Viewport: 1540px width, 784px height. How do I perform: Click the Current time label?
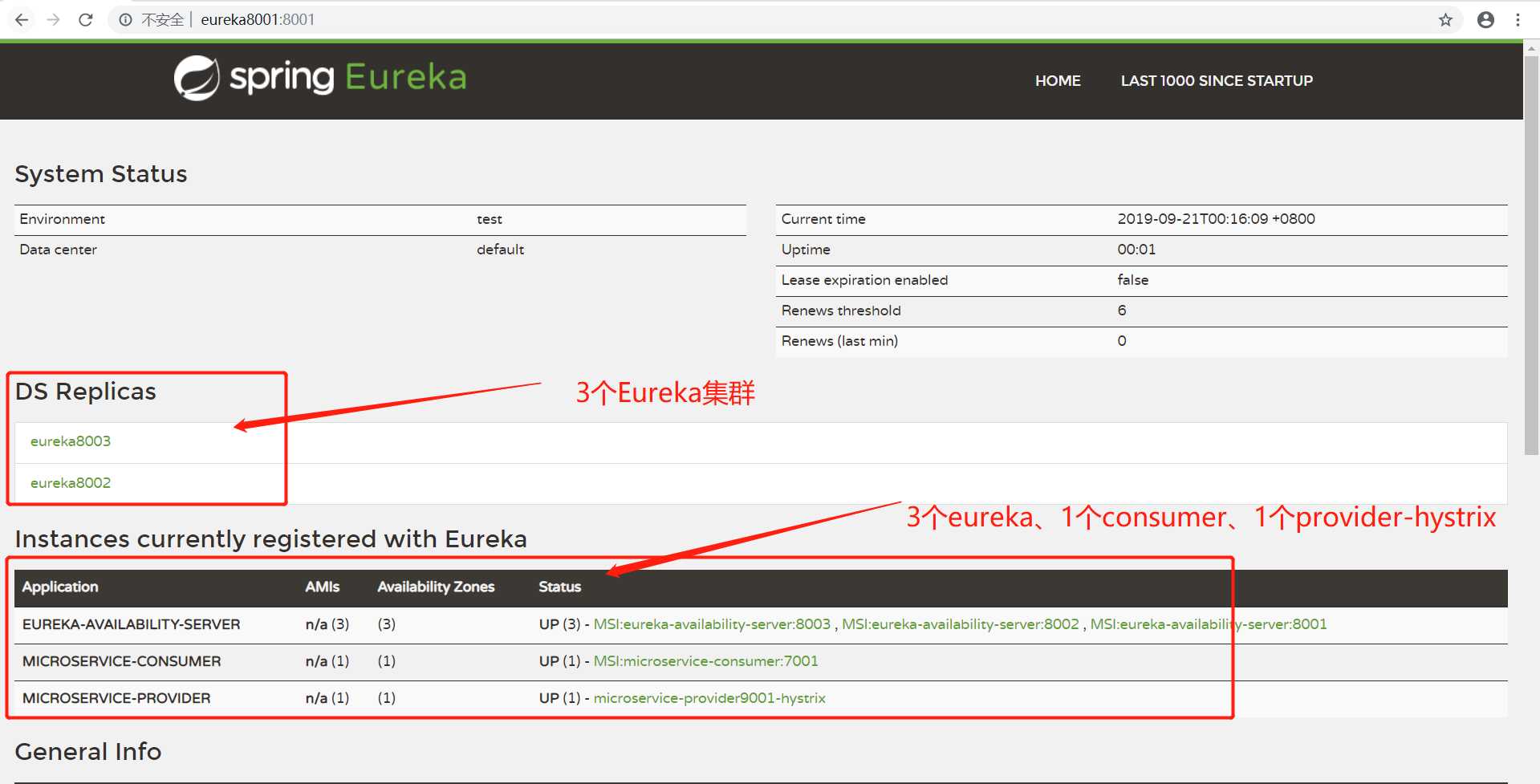[x=823, y=218]
